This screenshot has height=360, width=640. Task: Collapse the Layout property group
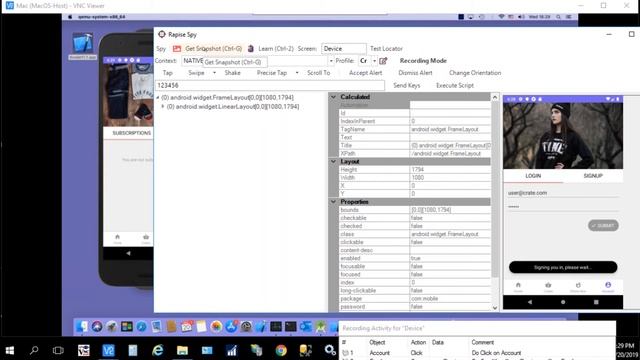pyautogui.click(x=333, y=162)
